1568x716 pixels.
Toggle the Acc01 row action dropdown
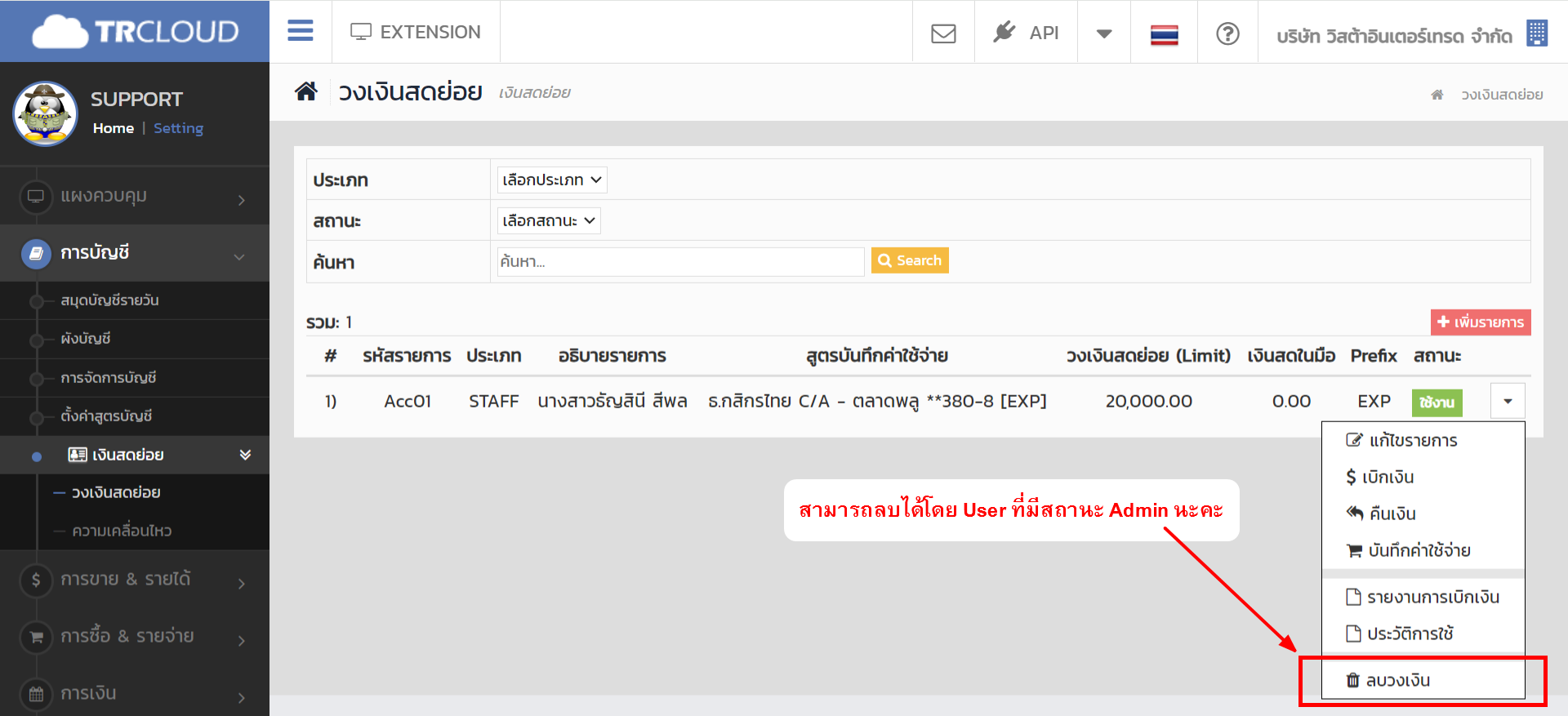tap(1508, 401)
